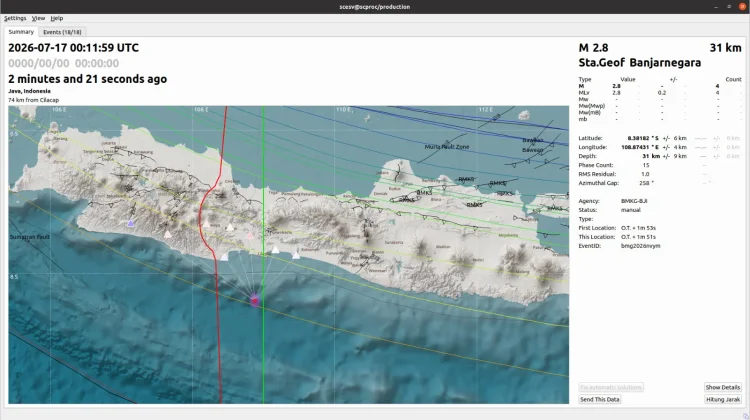Click the greyed-out "0000/00/00 00:00:00" time

(64, 63)
